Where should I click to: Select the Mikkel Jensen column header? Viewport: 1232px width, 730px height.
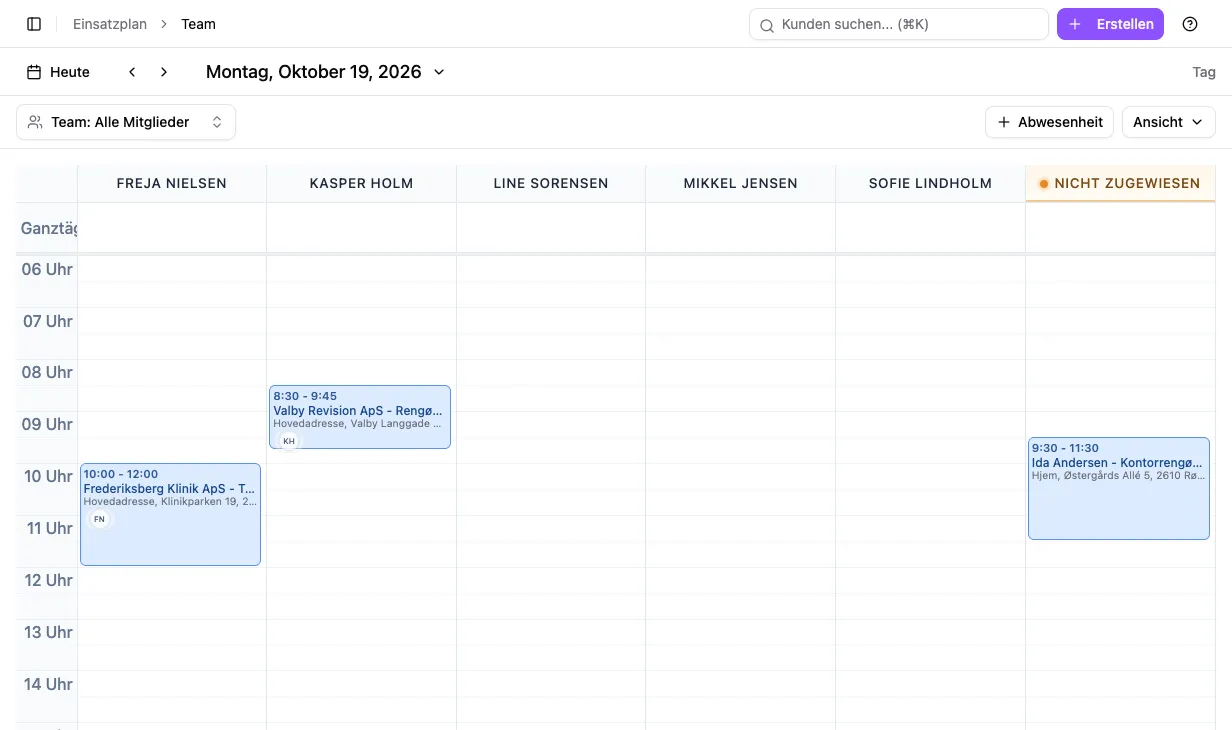741,184
